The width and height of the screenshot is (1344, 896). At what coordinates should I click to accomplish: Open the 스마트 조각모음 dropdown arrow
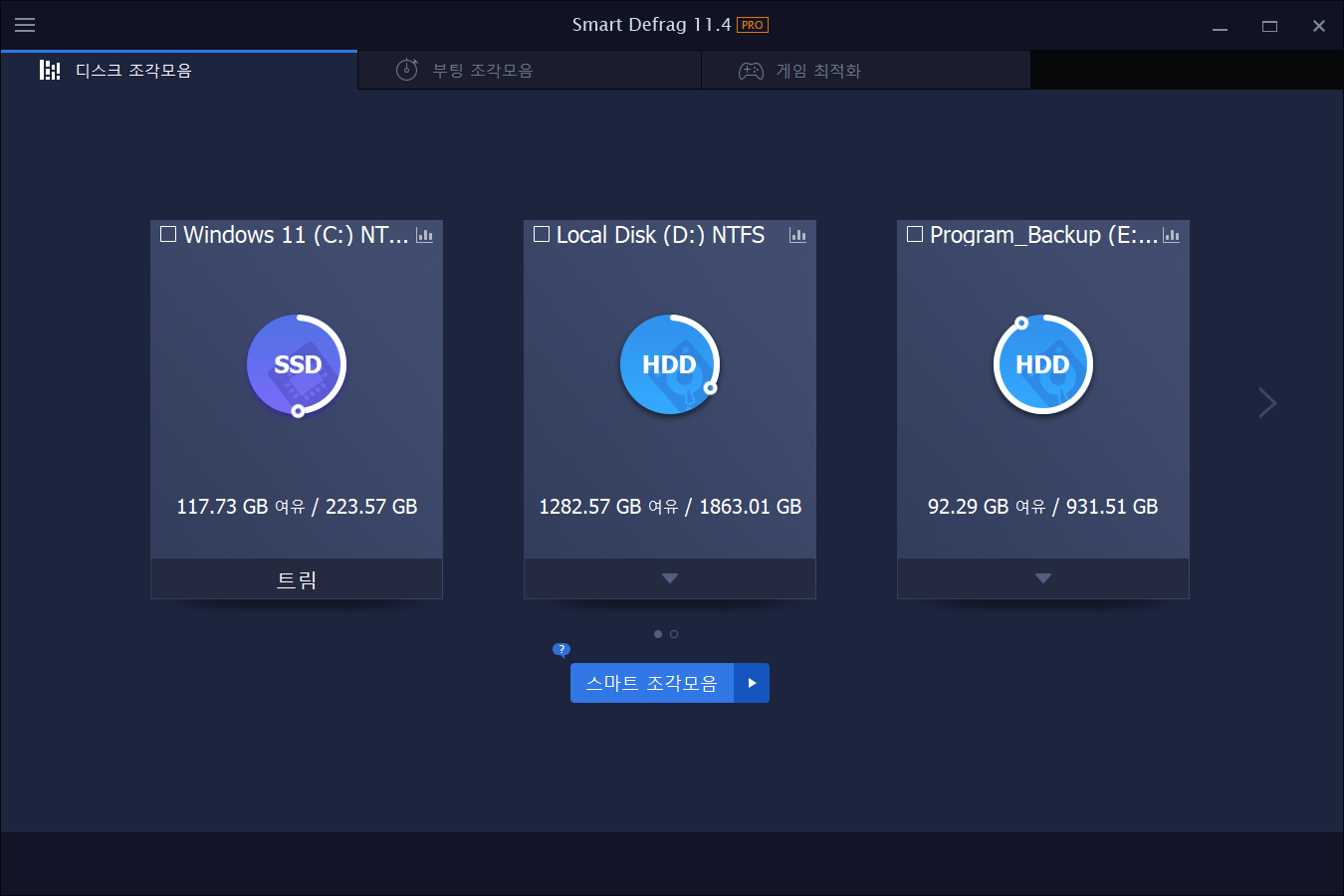coord(752,683)
